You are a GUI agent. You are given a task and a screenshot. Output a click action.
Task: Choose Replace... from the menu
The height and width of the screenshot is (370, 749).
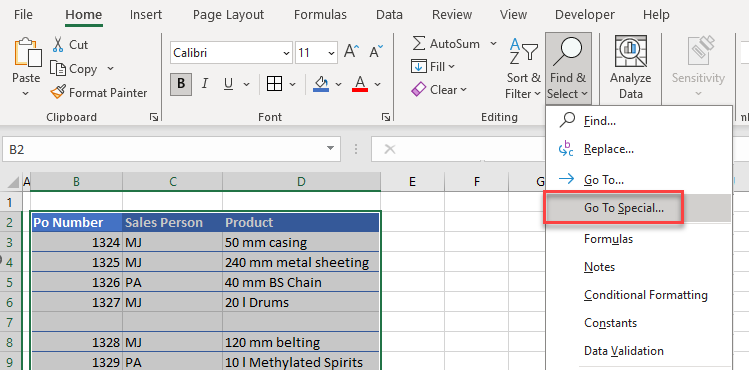638,149
